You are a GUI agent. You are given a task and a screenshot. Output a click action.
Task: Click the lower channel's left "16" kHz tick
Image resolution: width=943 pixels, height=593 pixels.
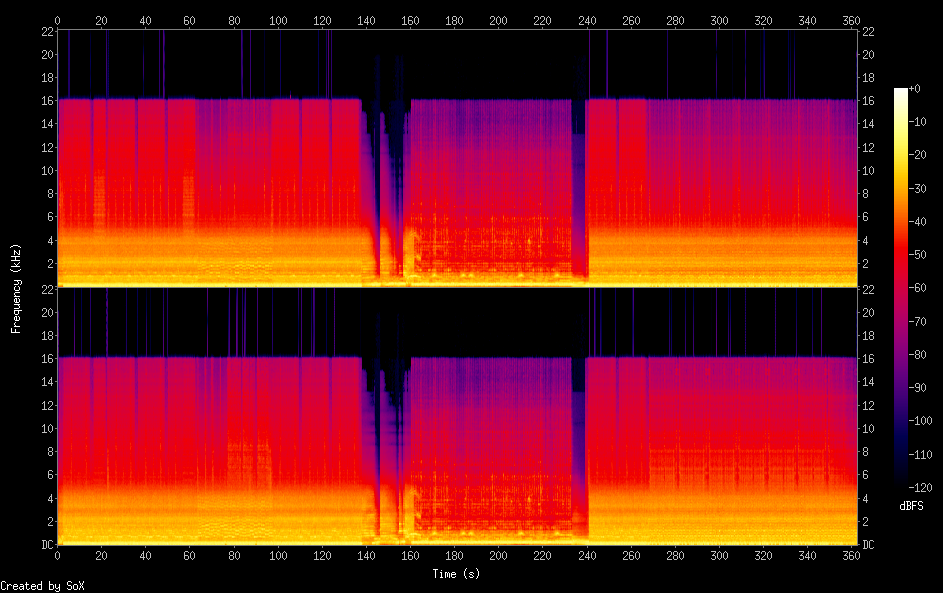click(x=47, y=358)
